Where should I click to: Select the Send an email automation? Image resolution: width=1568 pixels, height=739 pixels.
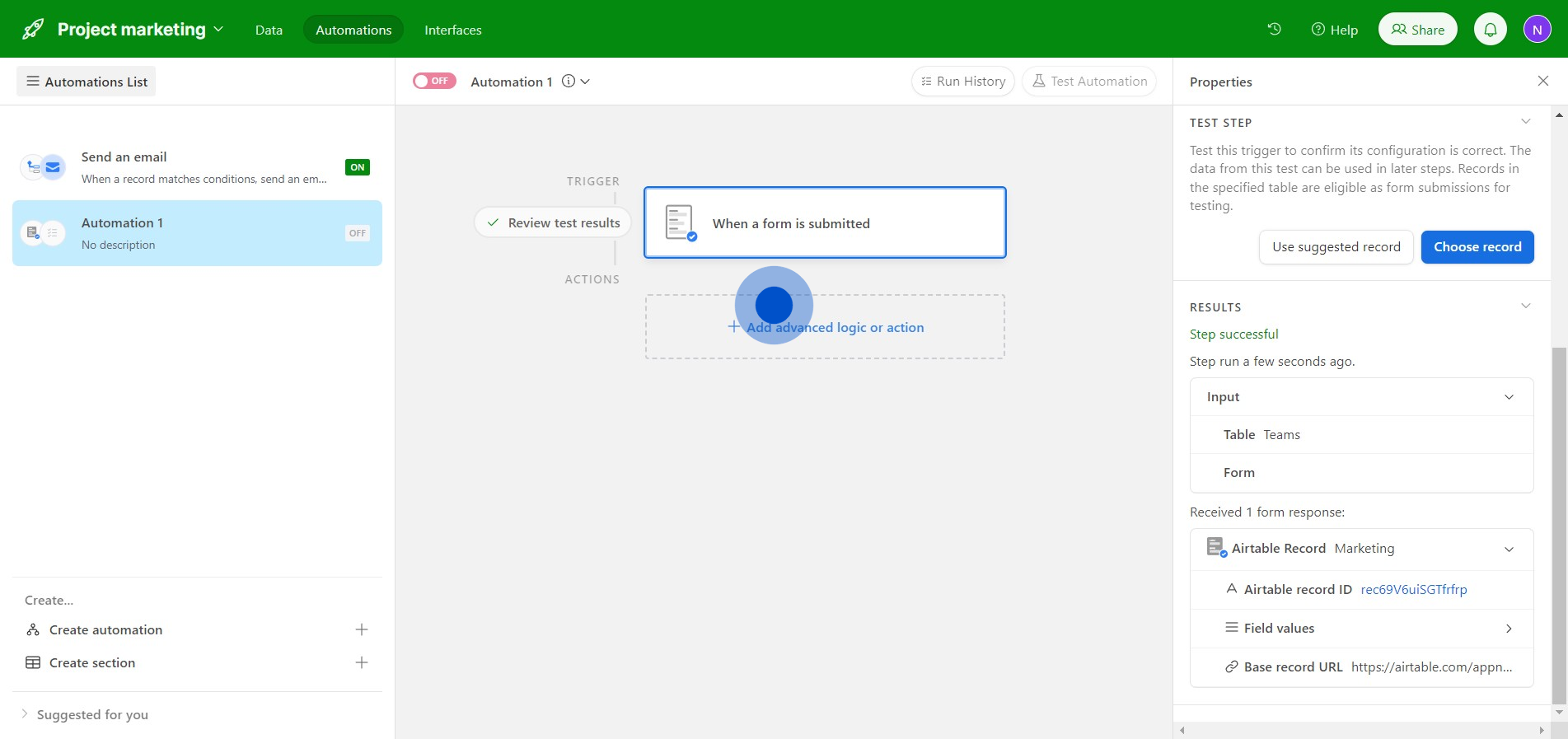197,167
